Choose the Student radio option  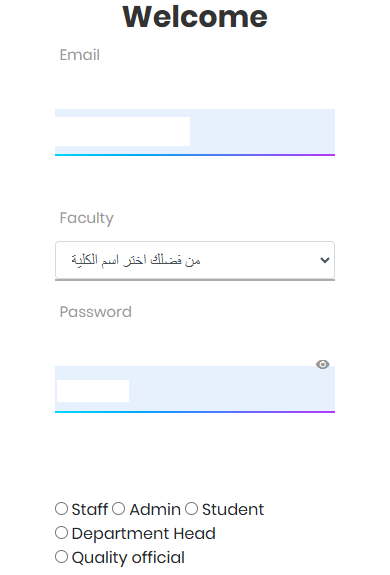tap(191, 509)
